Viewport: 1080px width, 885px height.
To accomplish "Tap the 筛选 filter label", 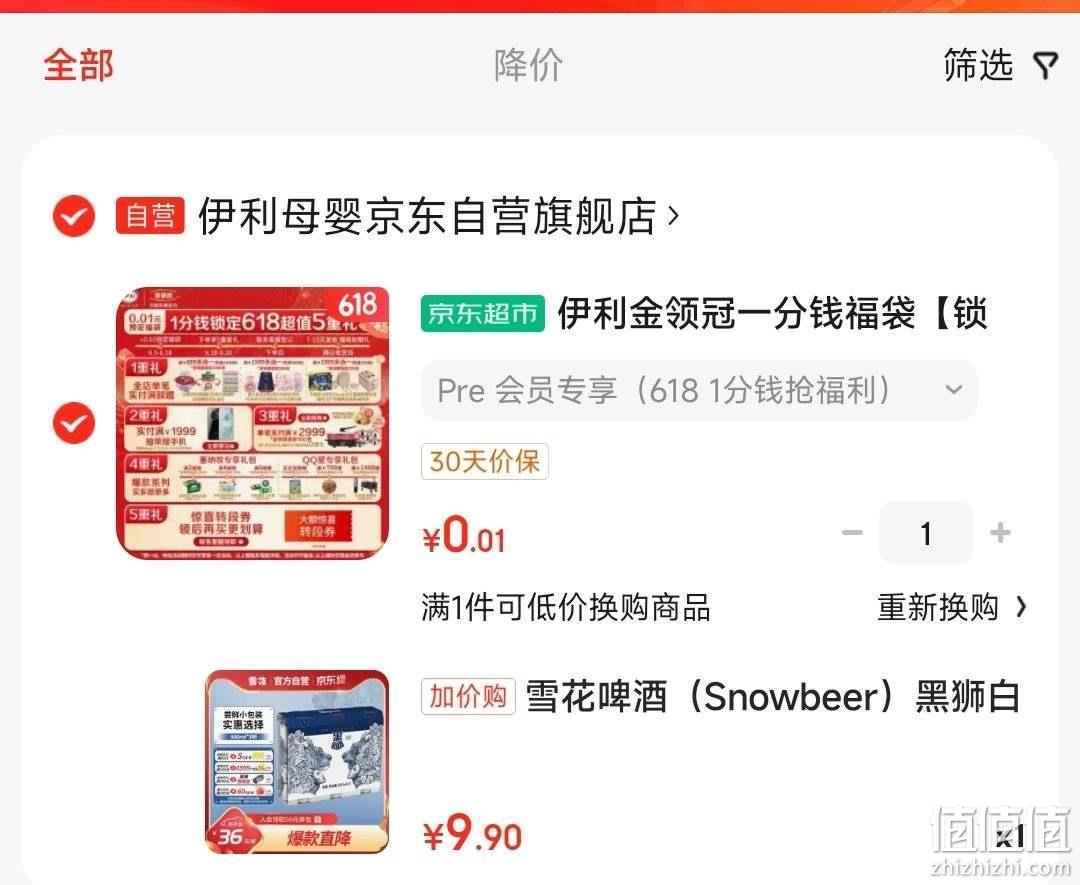I will pyautogui.click(x=978, y=66).
